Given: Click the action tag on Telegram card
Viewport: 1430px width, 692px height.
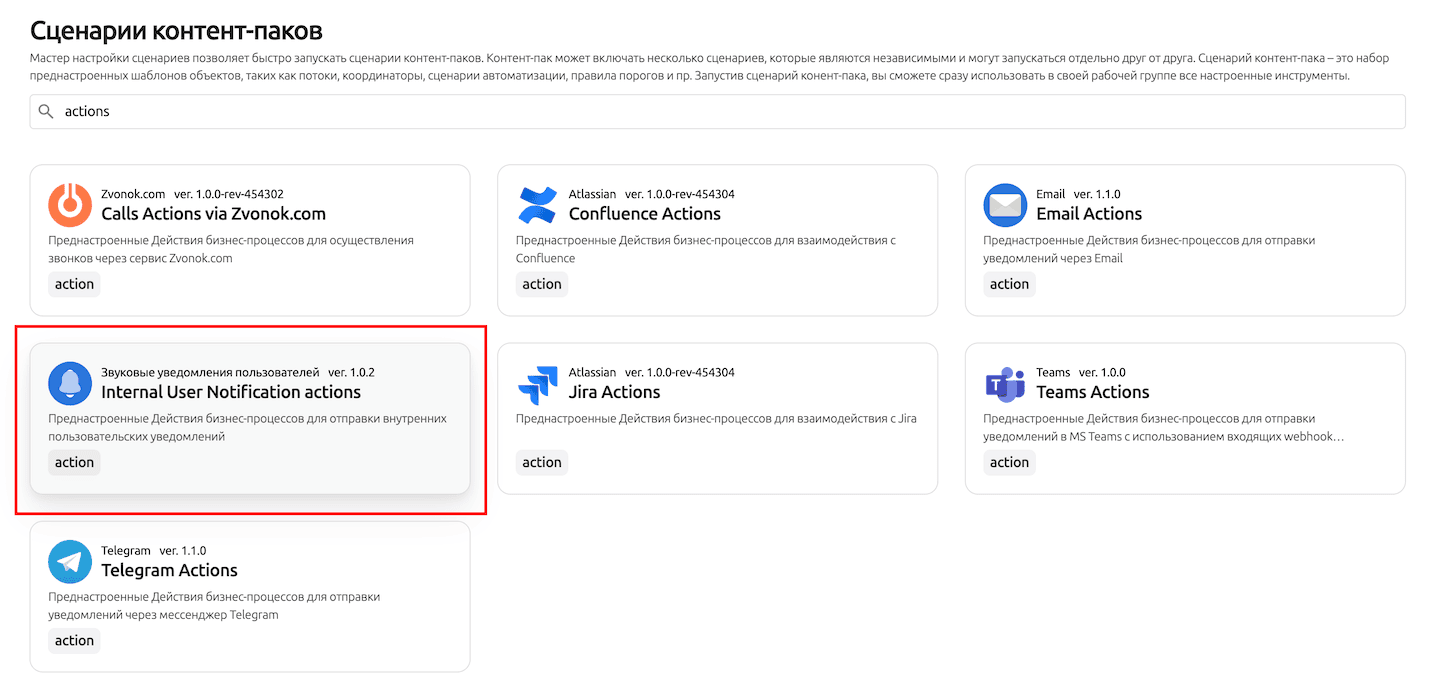Looking at the screenshot, I should tap(74, 640).
